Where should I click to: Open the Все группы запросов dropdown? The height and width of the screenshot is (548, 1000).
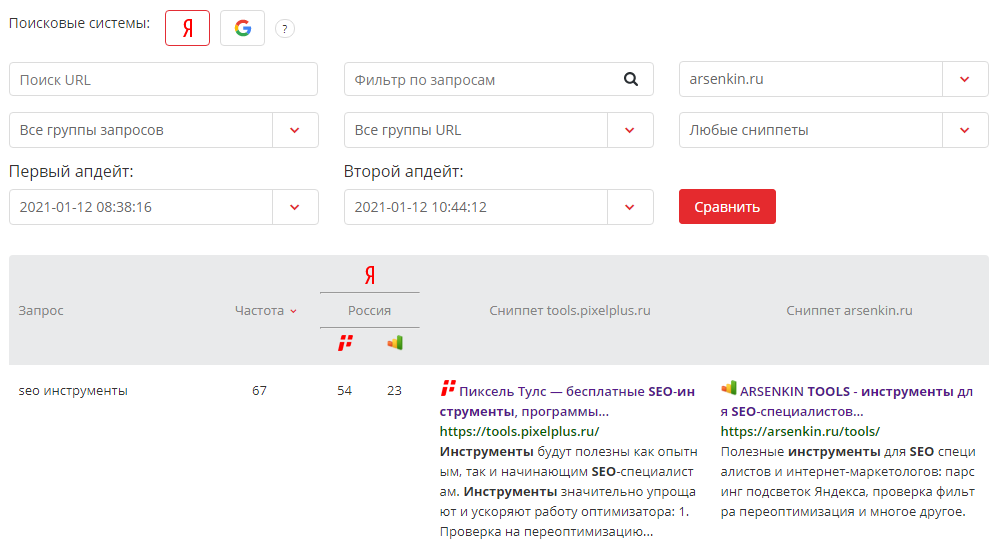[163, 130]
